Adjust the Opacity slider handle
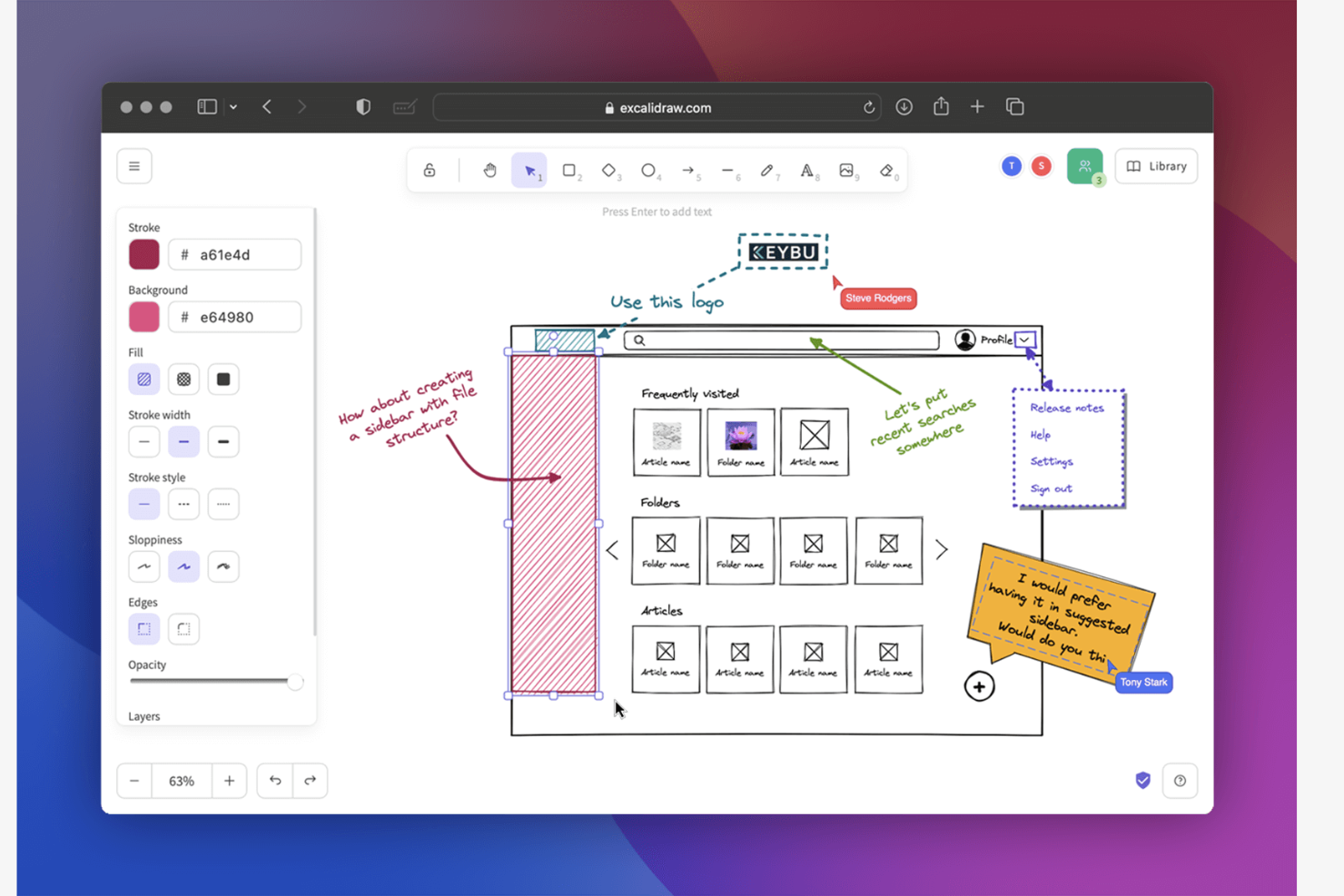Viewport: 1344px width, 896px height. point(297,681)
